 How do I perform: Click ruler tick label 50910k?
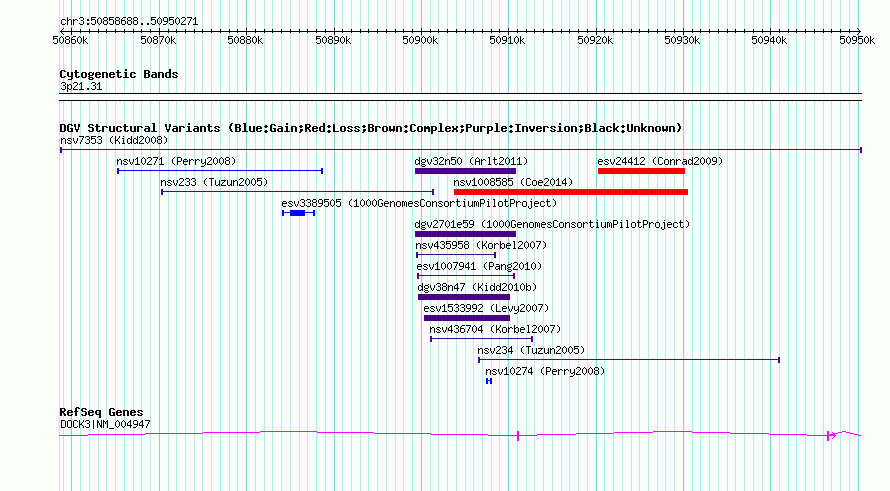(x=507, y=40)
